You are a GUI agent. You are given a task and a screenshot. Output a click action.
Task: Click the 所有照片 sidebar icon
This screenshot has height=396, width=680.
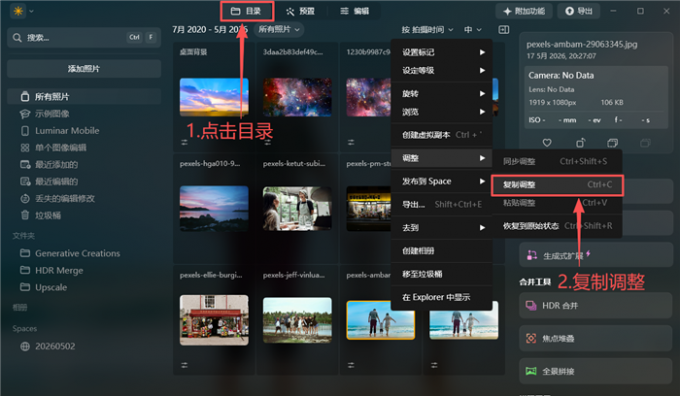click(x=25, y=97)
